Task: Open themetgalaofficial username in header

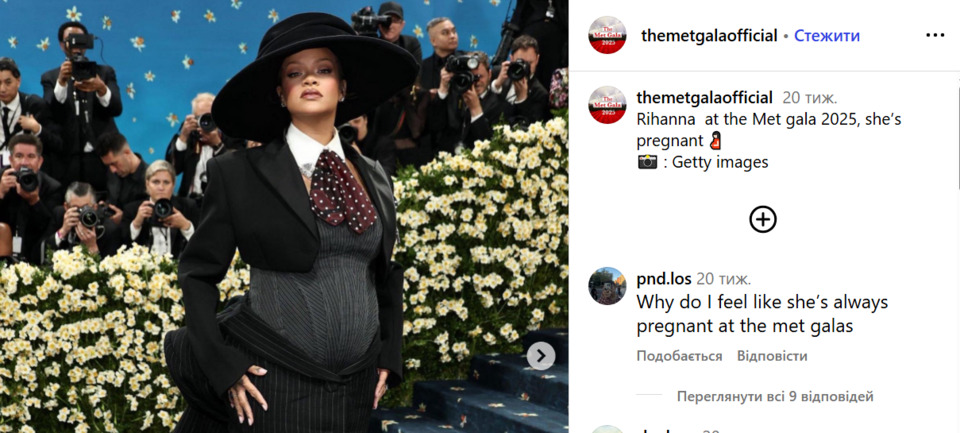Action: (709, 36)
